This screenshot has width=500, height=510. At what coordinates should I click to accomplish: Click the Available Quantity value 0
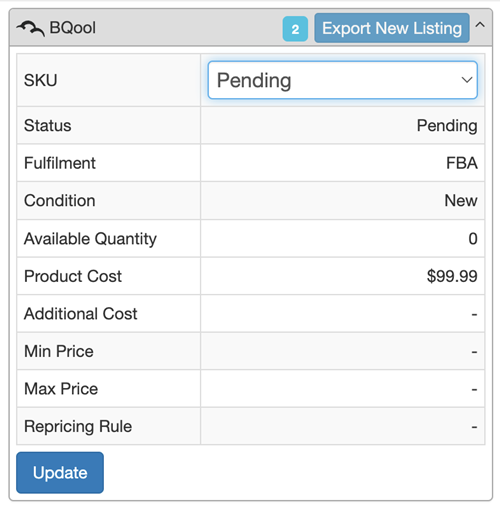tap(473, 239)
